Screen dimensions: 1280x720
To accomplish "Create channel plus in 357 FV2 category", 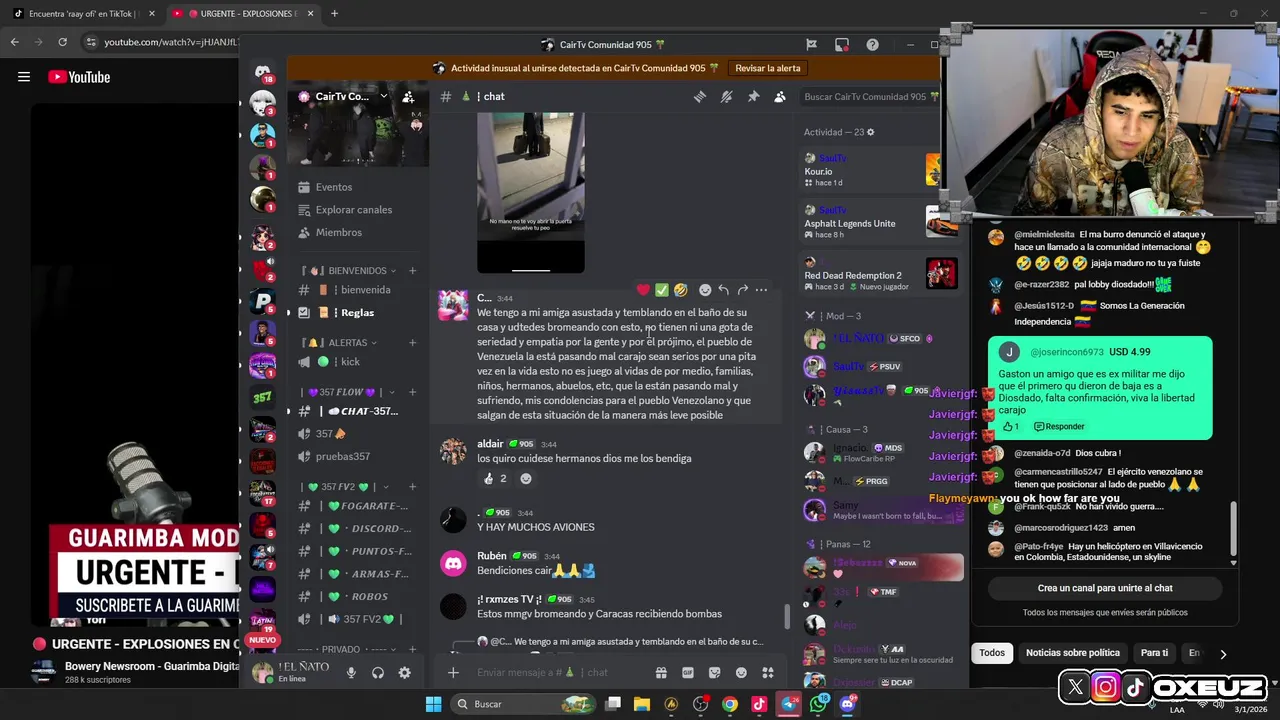I will pos(412,487).
